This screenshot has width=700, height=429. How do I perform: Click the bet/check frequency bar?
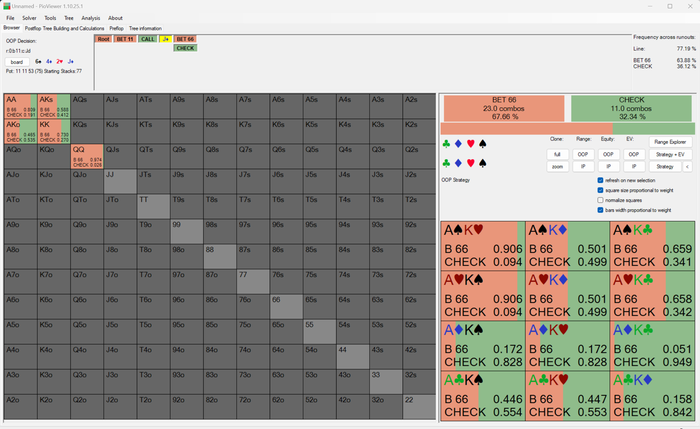567,129
